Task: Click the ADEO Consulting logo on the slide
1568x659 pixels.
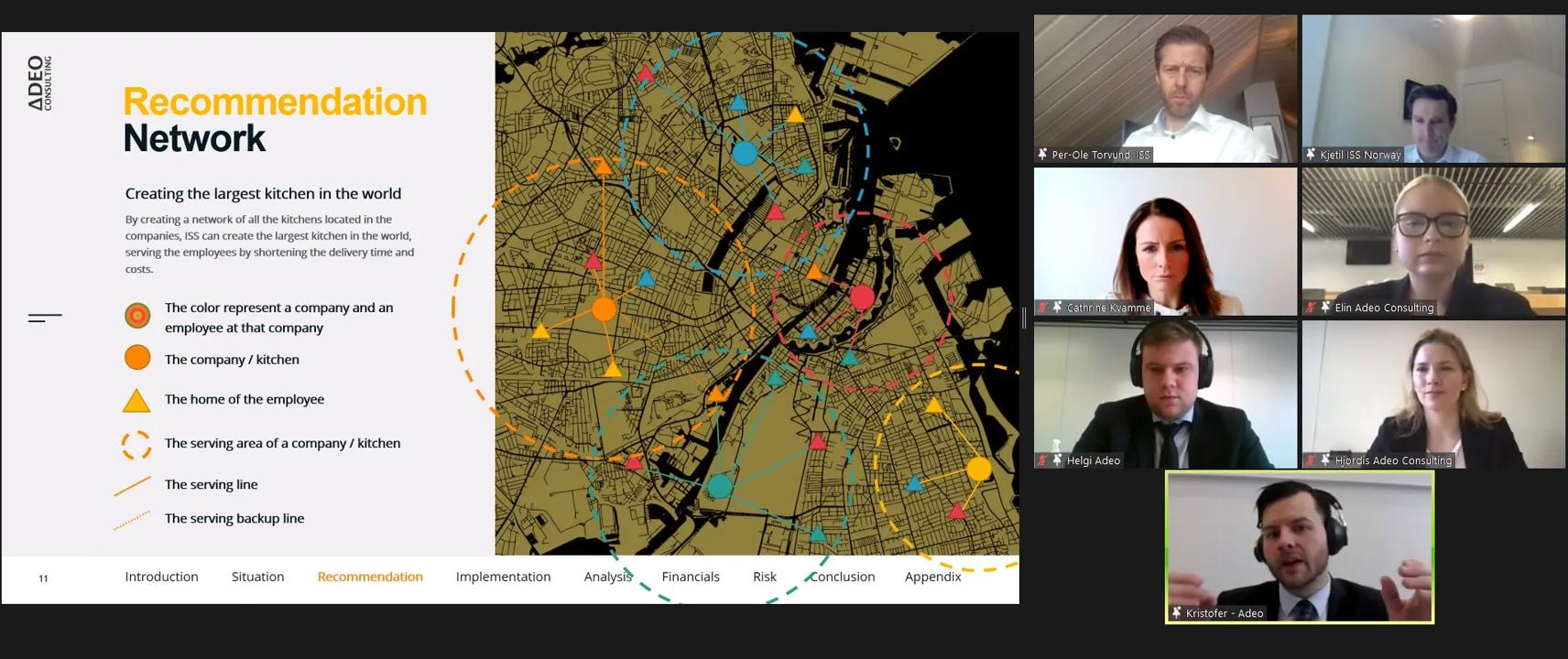Action: coord(39,83)
